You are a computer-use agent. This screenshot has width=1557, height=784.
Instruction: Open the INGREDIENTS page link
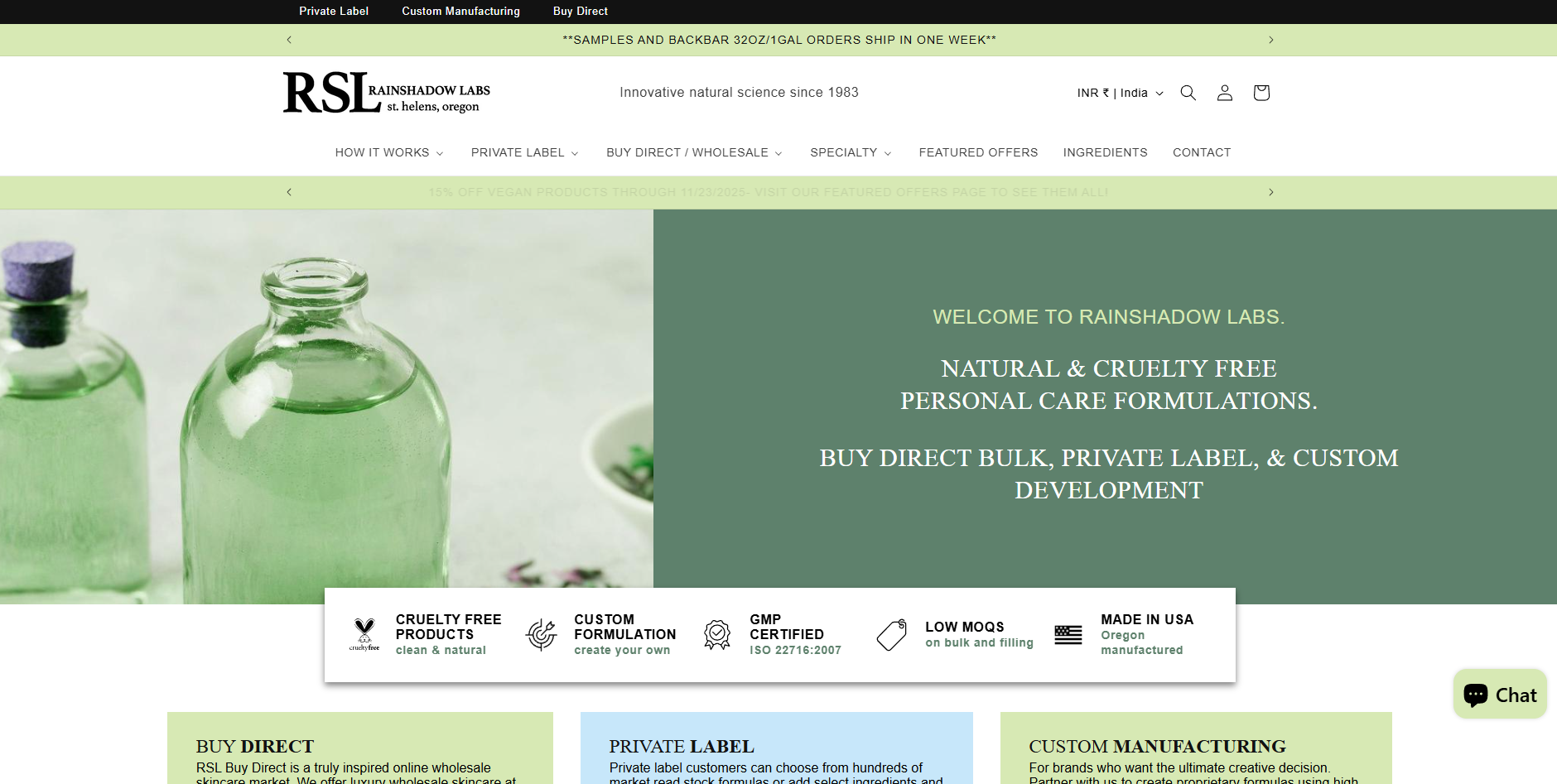(x=1105, y=152)
